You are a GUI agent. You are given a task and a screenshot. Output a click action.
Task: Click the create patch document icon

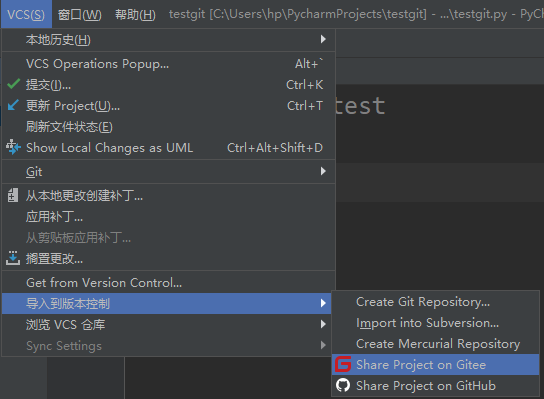(x=13, y=195)
